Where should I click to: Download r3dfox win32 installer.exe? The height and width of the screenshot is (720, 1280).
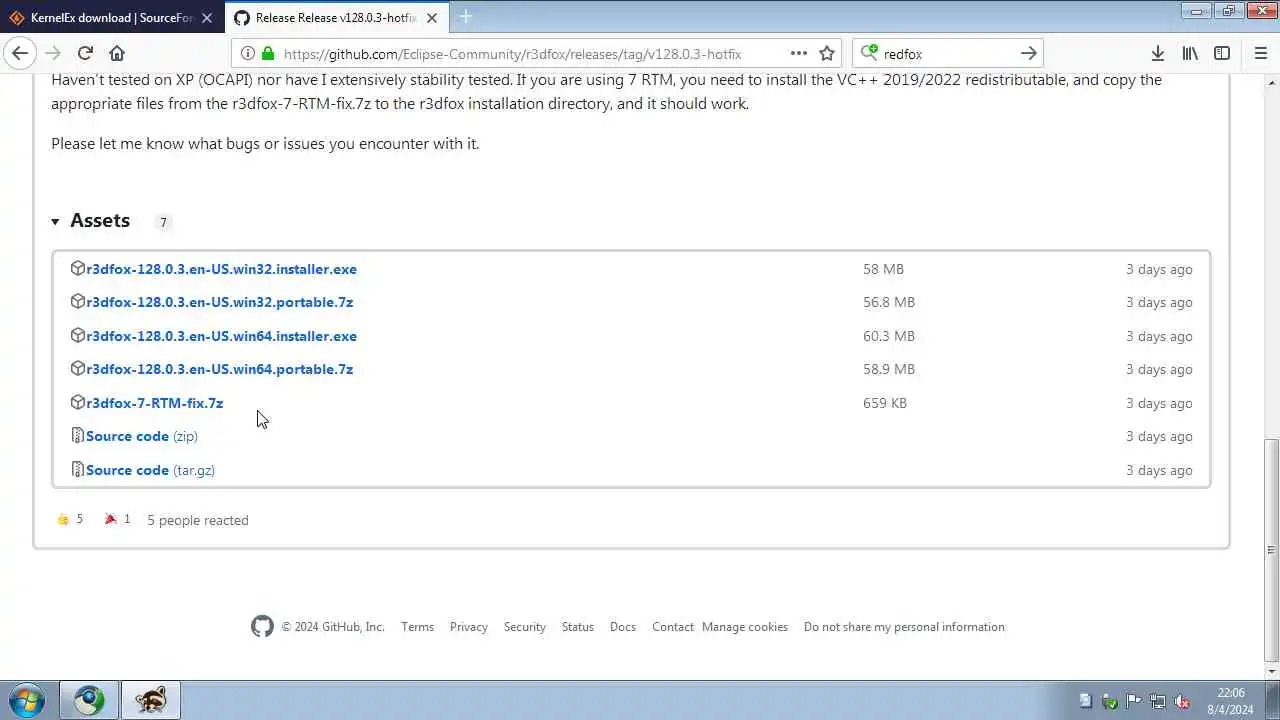click(x=221, y=269)
